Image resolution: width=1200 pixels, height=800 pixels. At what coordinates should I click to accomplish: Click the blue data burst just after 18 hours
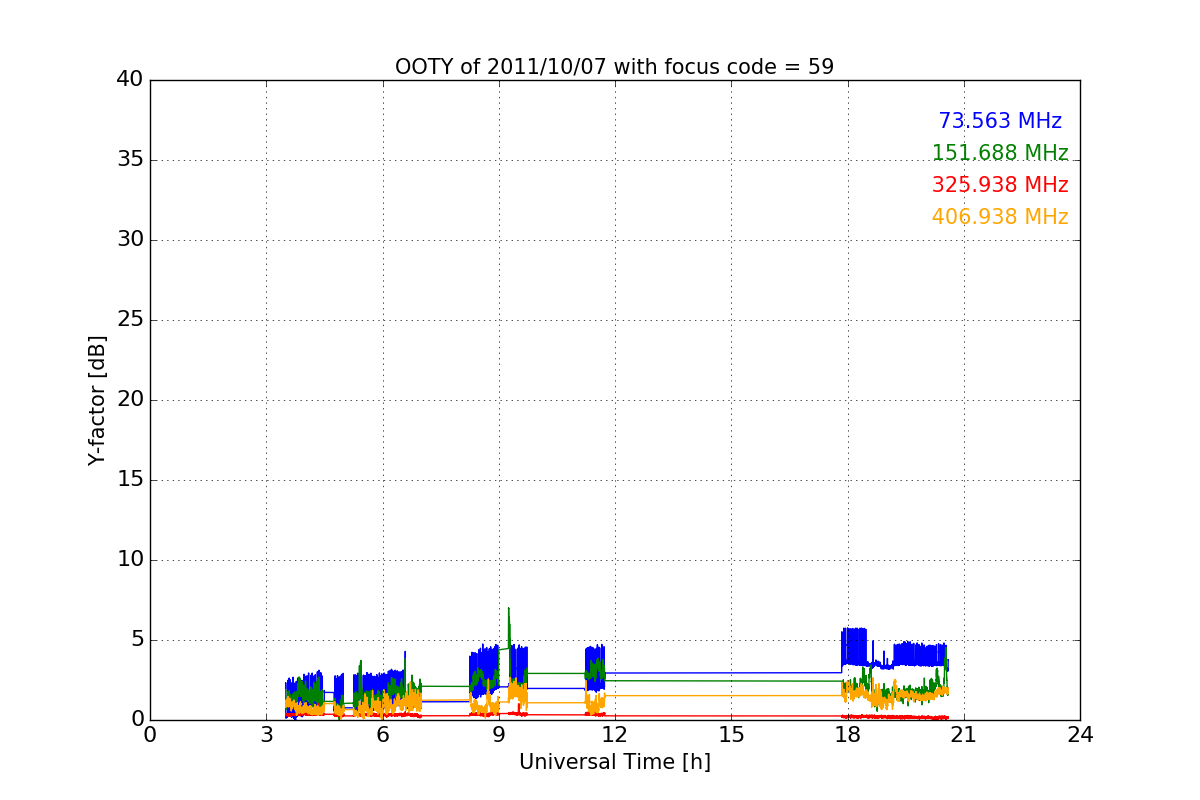854,646
